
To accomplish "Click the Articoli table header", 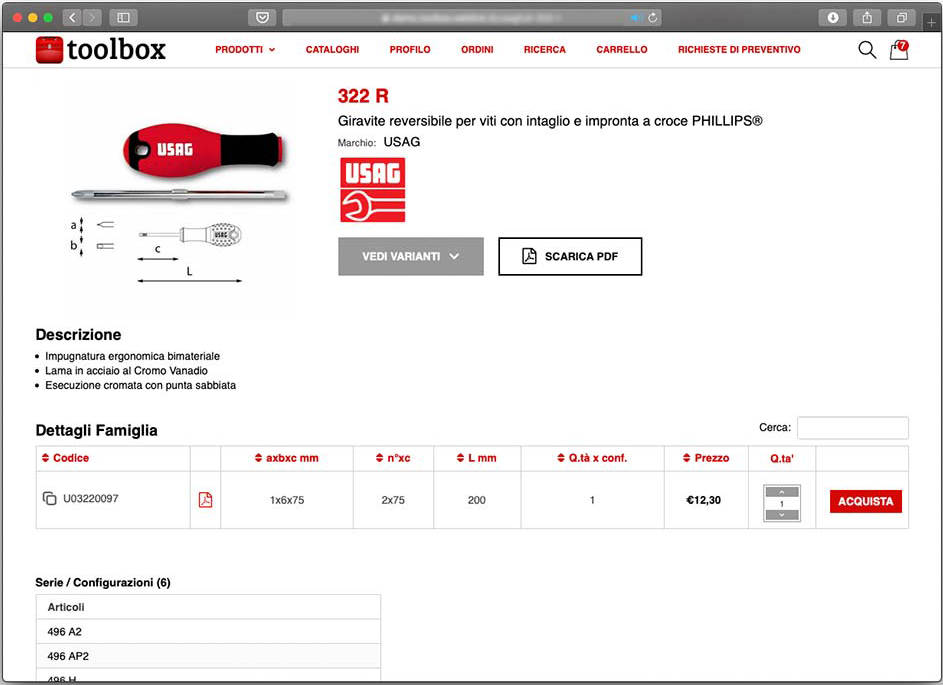I will point(208,607).
